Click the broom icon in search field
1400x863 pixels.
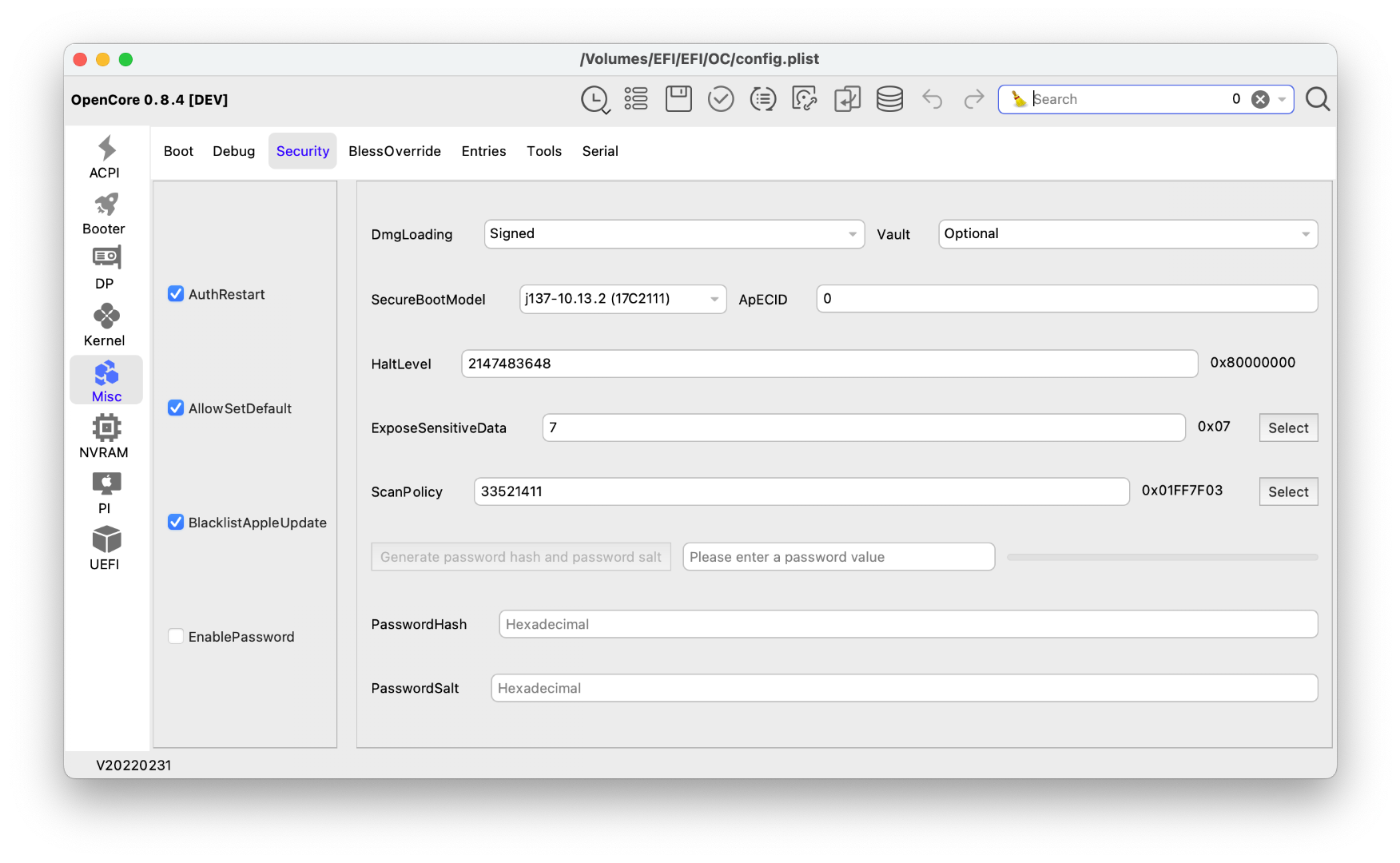(x=1018, y=99)
